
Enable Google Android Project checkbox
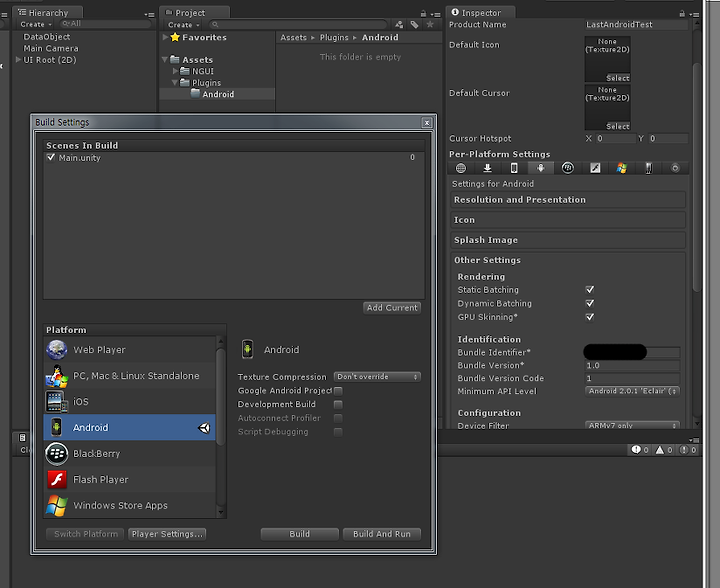[338, 391]
